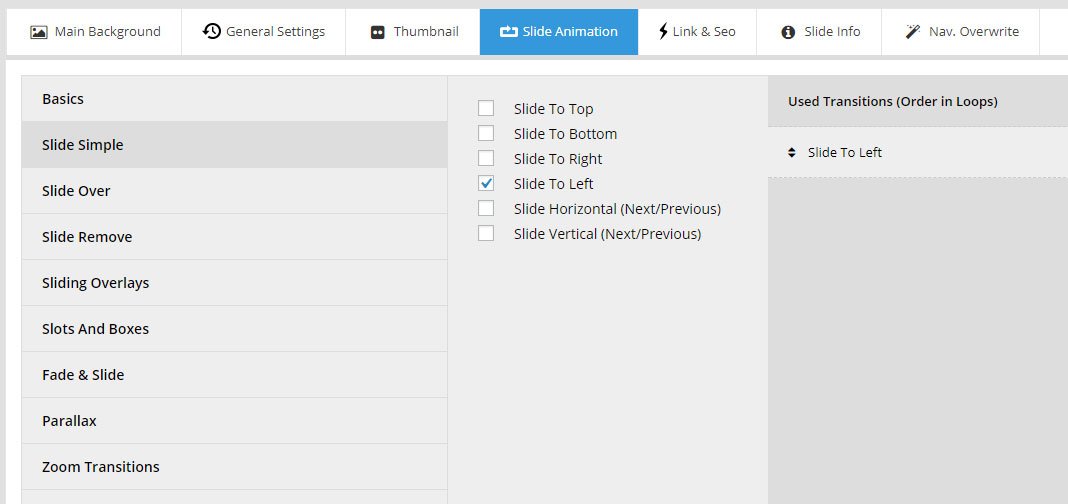The height and width of the screenshot is (504, 1068).
Task: Enable the Slide To Top checkbox
Action: (486, 109)
